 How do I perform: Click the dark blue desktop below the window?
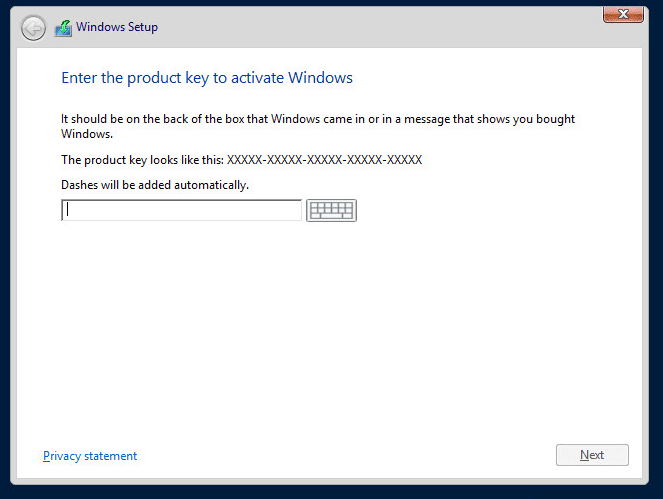(330, 492)
